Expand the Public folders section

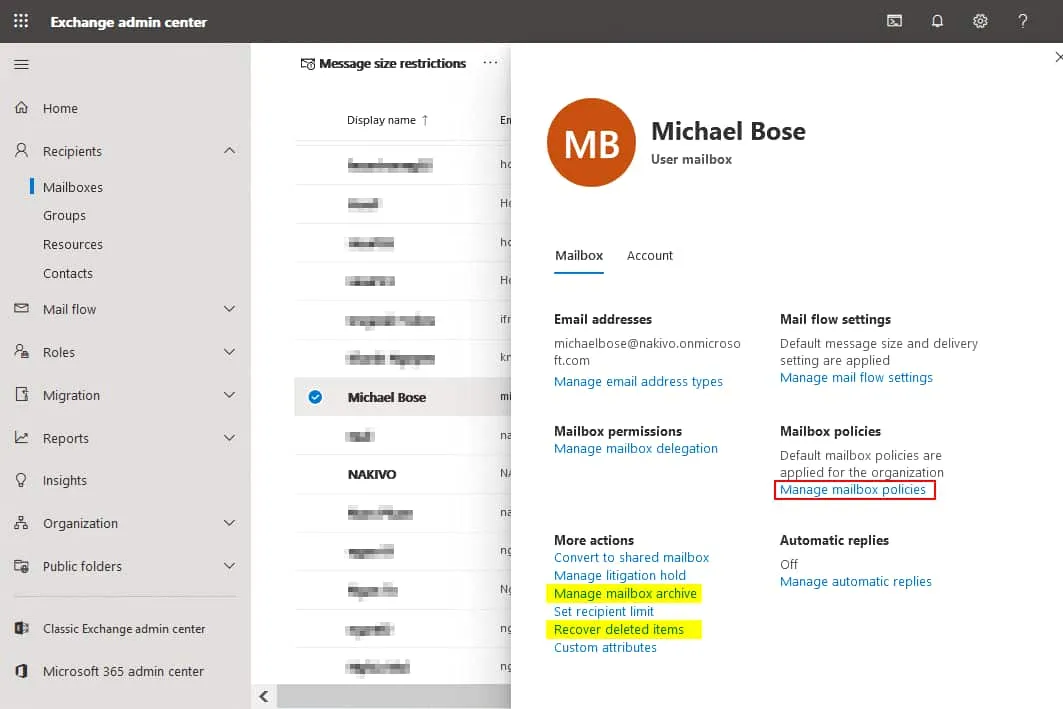tap(229, 566)
